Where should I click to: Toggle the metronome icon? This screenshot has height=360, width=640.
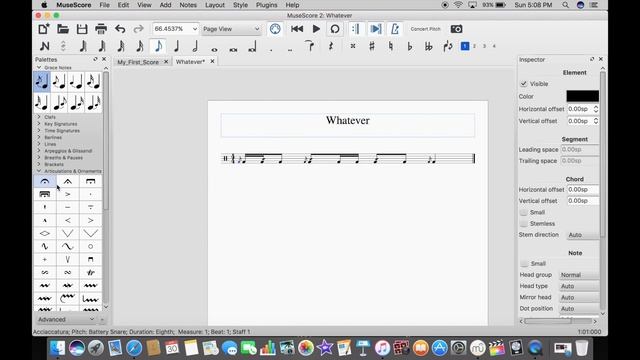395,29
